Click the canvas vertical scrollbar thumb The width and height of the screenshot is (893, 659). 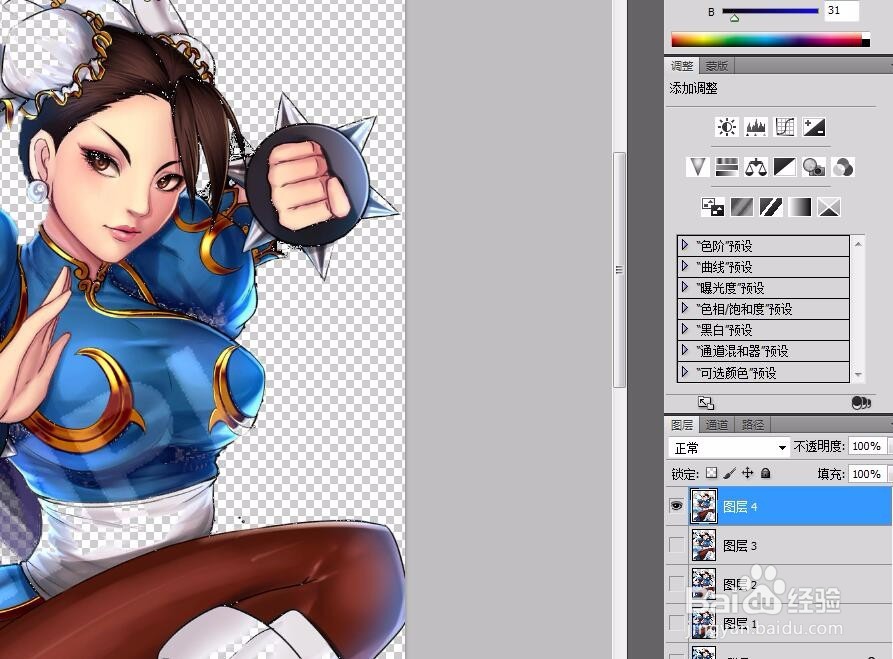[x=619, y=269]
